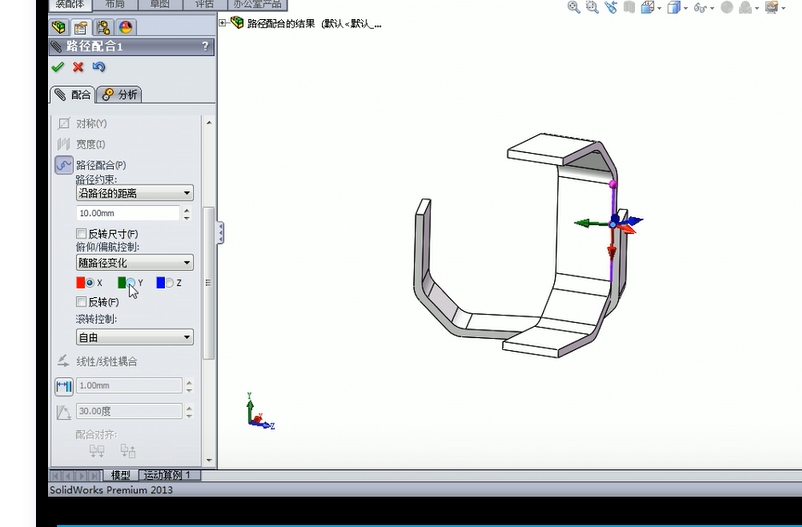The height and width of the screenshot is (527, 802).
Task: Click the Previous View icon
Action: tap(611, 7)
